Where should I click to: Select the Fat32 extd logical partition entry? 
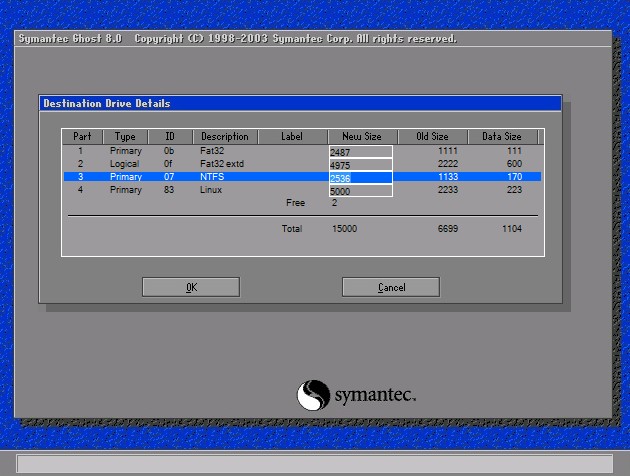221,163
